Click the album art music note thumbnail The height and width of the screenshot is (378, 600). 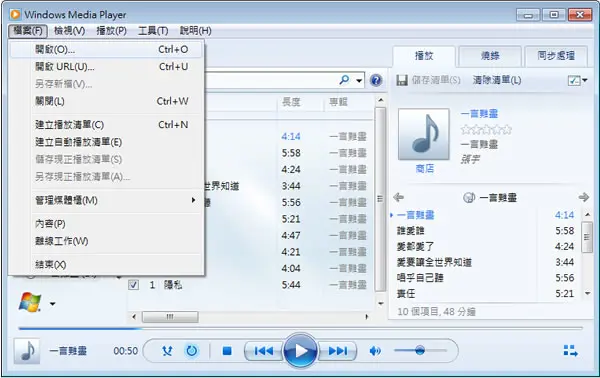(x=424, y=134)
